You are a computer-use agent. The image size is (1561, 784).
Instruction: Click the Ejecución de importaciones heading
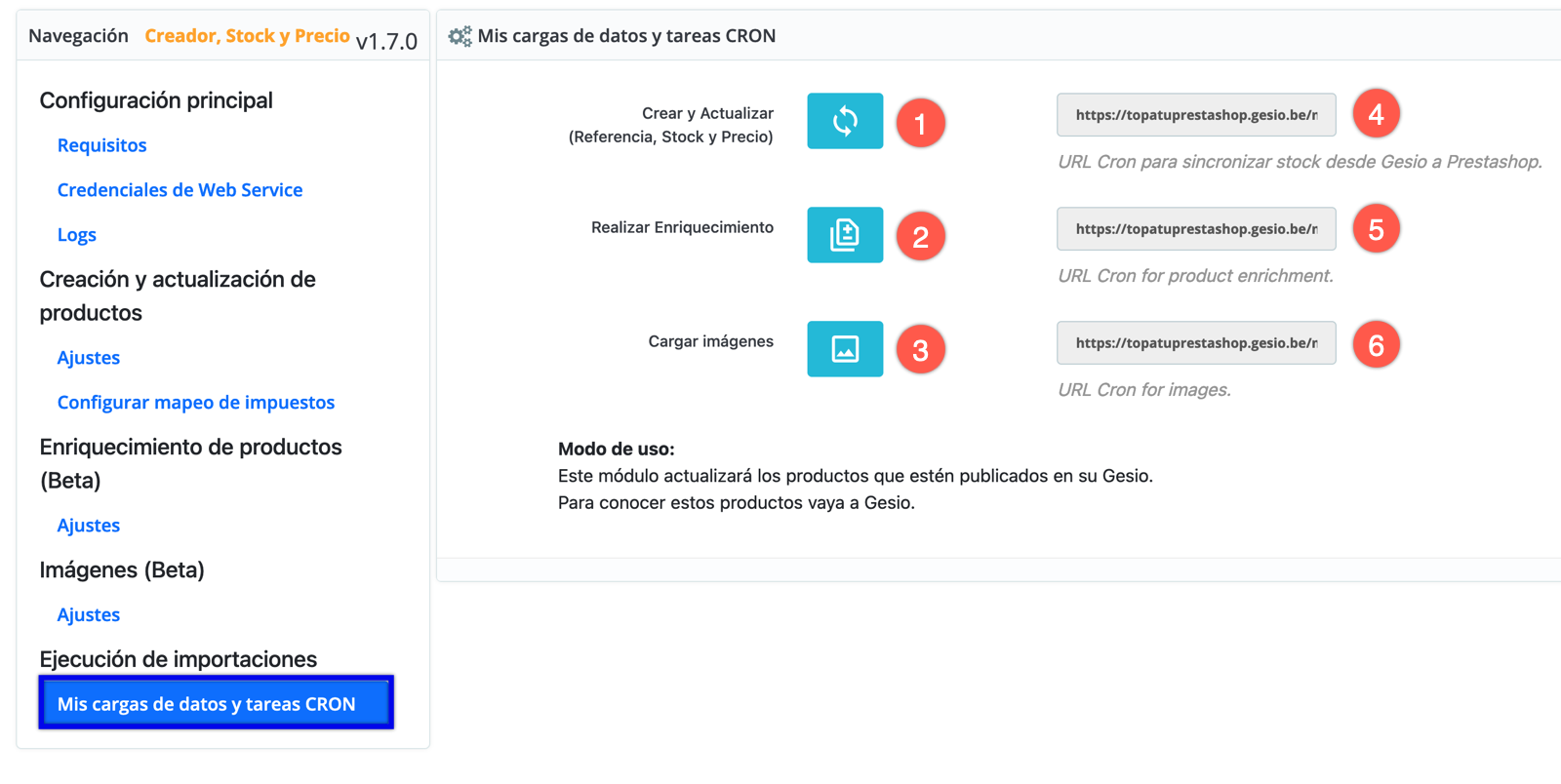(178, 659)
